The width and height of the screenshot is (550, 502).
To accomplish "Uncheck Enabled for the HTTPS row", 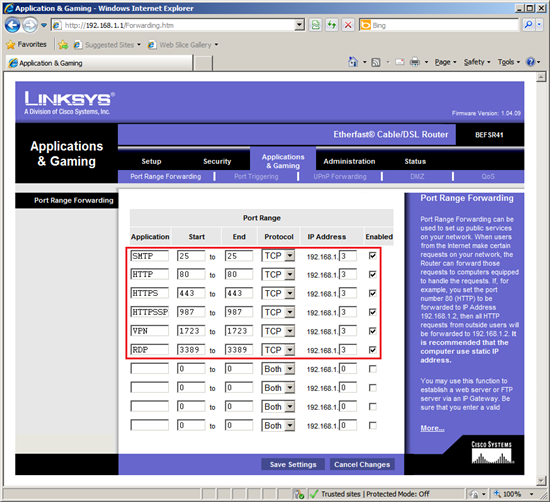I will pyautogui.click(x=373, y=293).
